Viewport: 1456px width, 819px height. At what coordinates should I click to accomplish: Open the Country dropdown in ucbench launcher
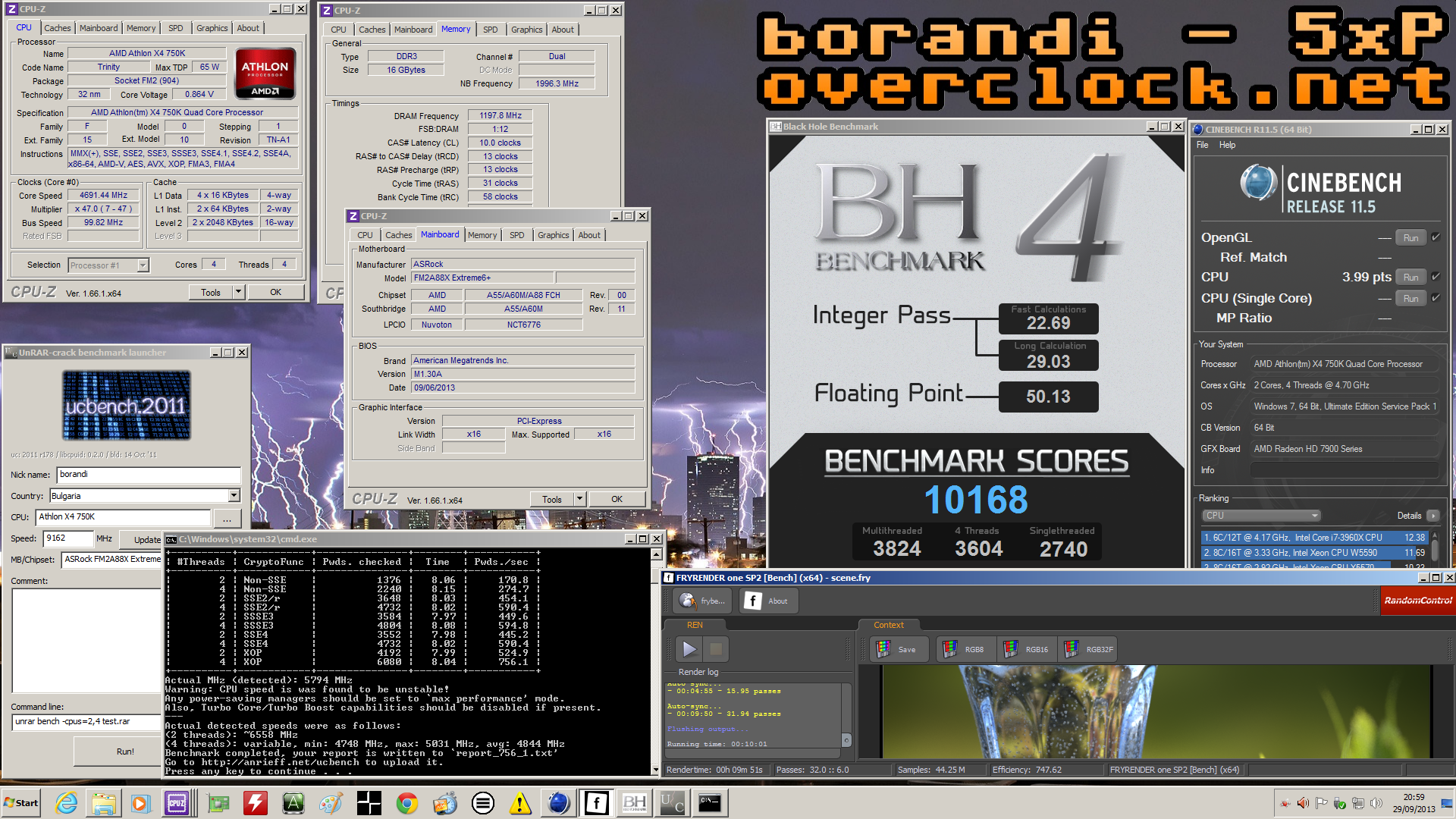[x=145, y=496]
